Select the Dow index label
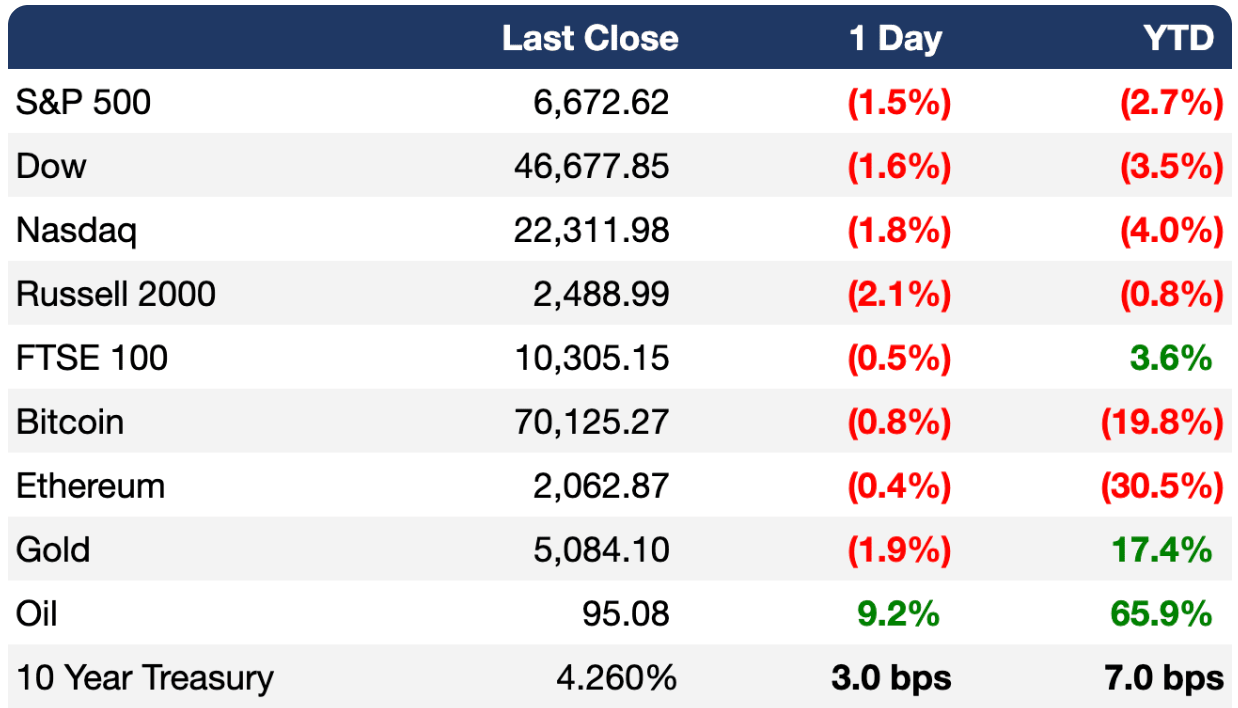 tap(51, 165)
